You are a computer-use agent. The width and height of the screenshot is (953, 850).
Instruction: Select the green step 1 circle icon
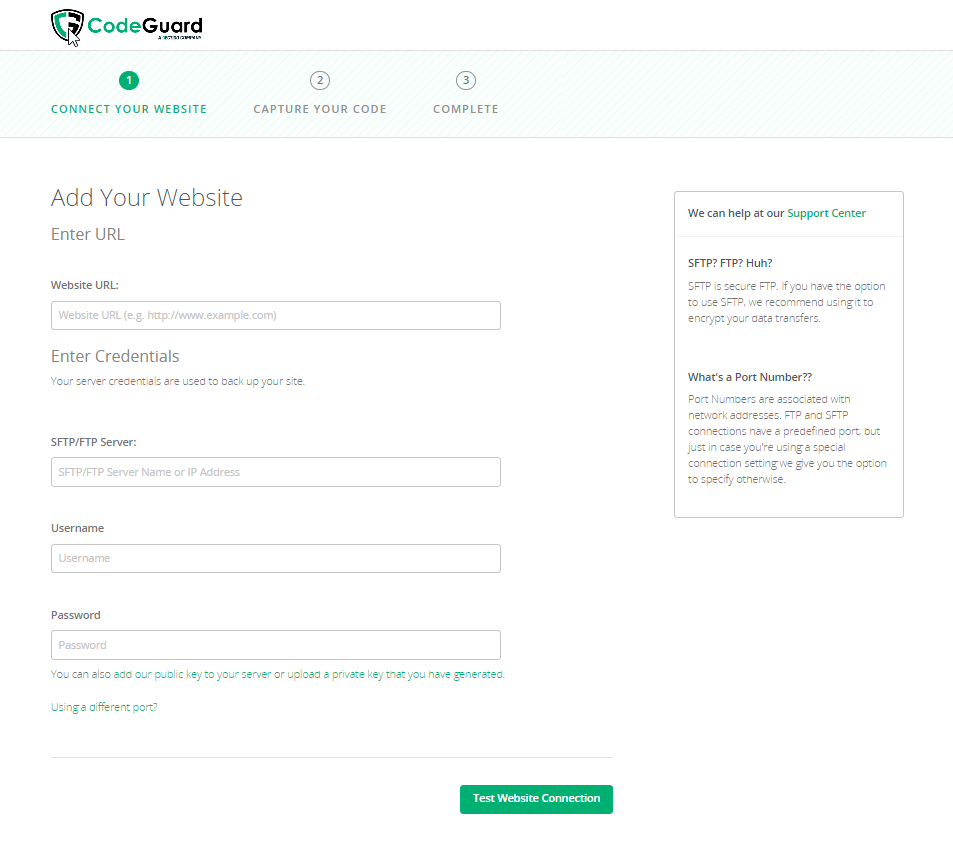pyautogui.click(x=128, y=80)
